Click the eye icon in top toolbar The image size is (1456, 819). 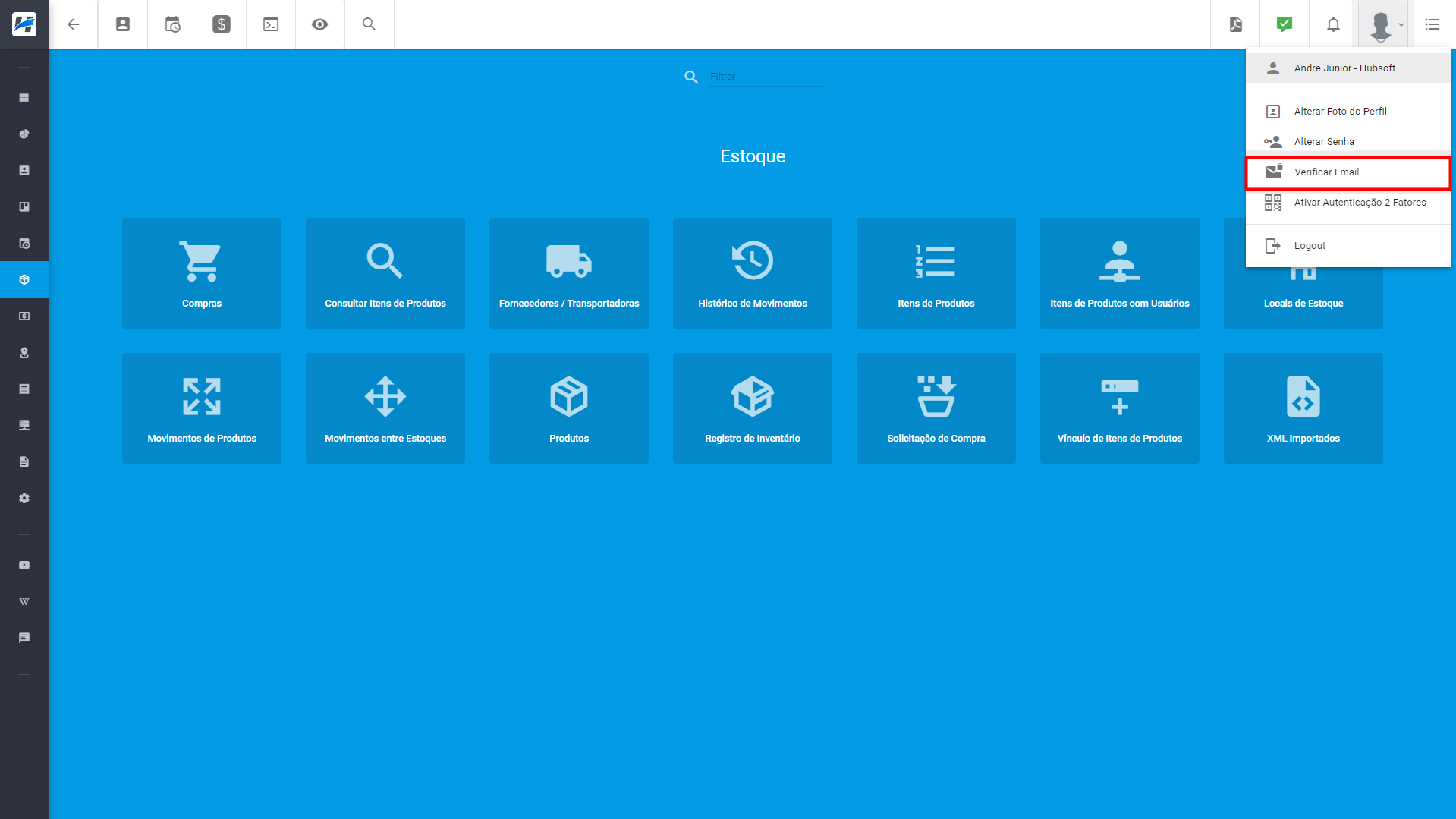pyautogui.click(x=320, y=24)
